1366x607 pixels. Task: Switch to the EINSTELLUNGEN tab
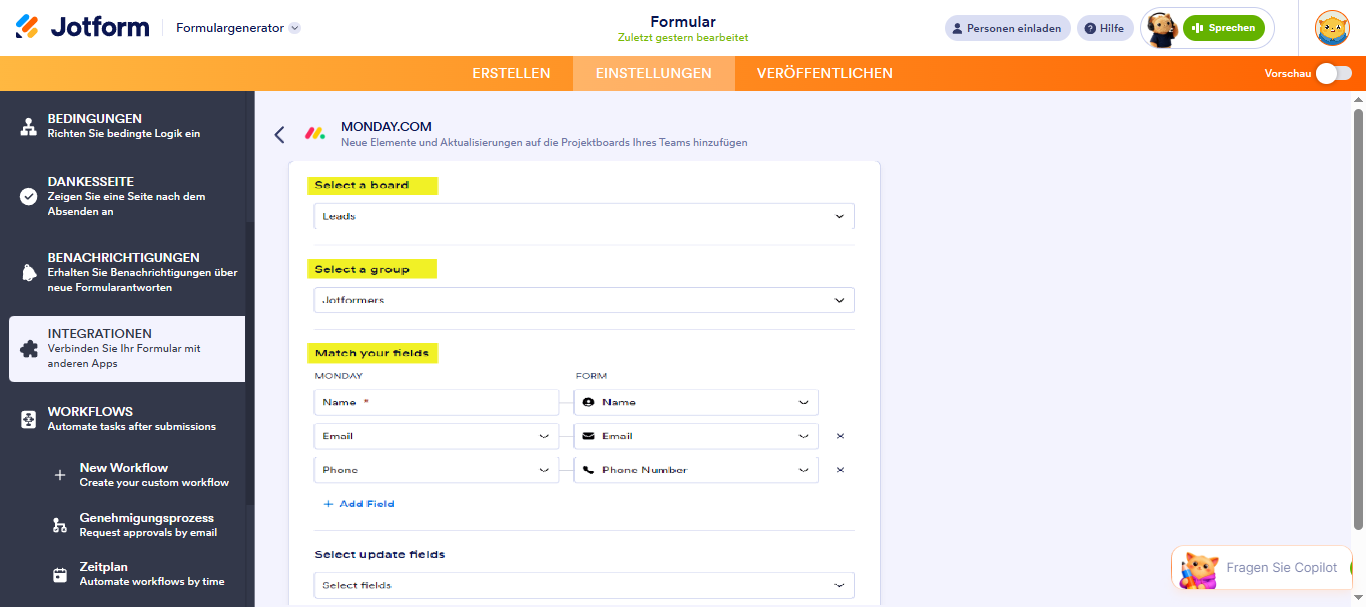tap(654, 73)
